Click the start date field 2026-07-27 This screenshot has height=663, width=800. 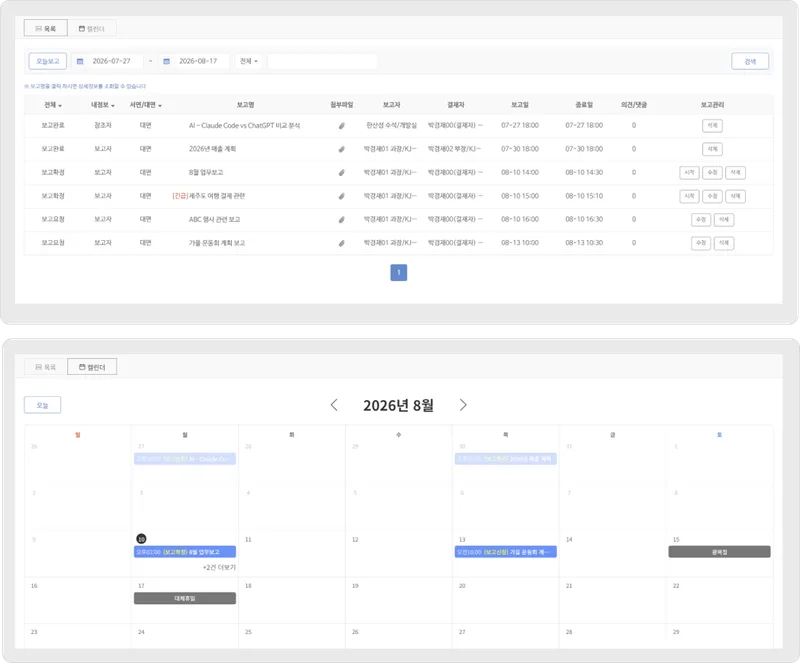(x=111, y=61)
